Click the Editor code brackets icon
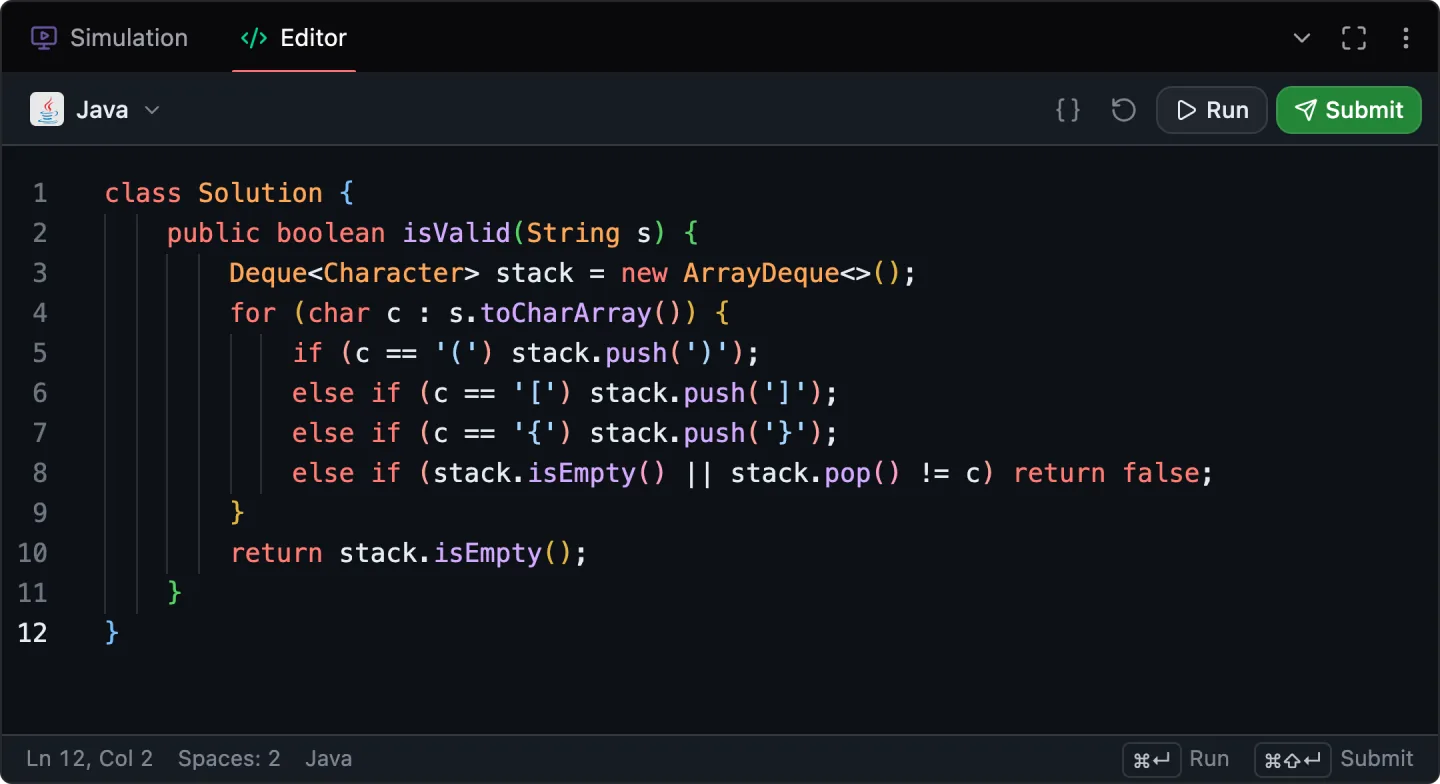 coord(254,38)
